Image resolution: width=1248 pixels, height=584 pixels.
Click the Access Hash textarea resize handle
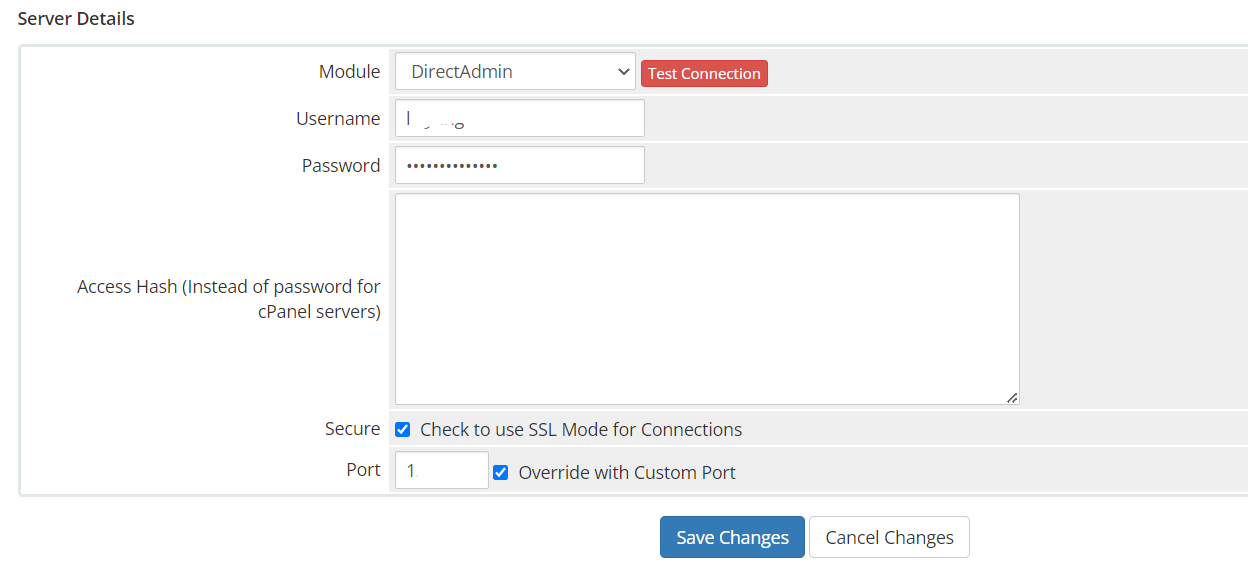pos(1011,397)
